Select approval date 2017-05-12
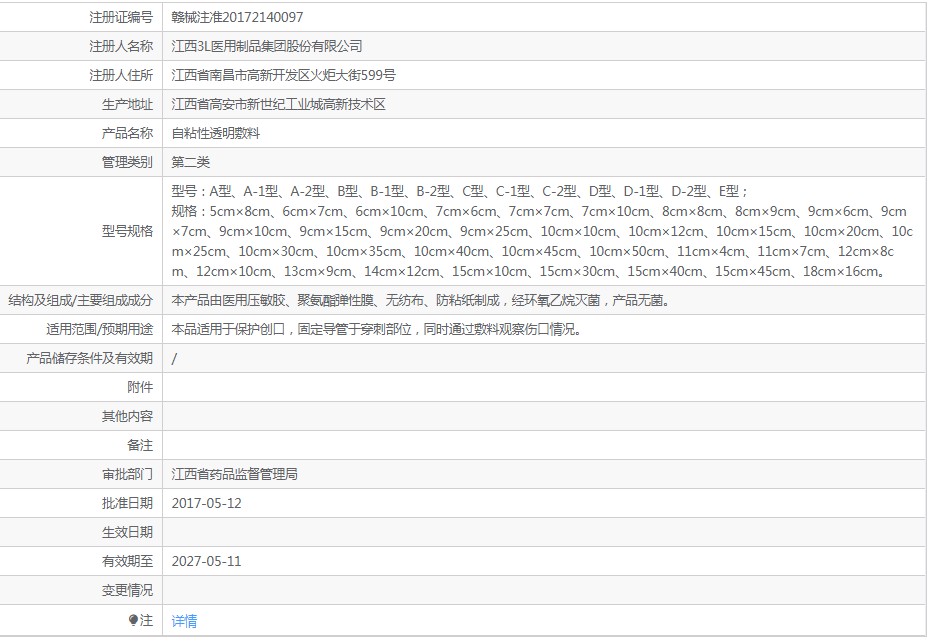 click(x=207, y=503)
